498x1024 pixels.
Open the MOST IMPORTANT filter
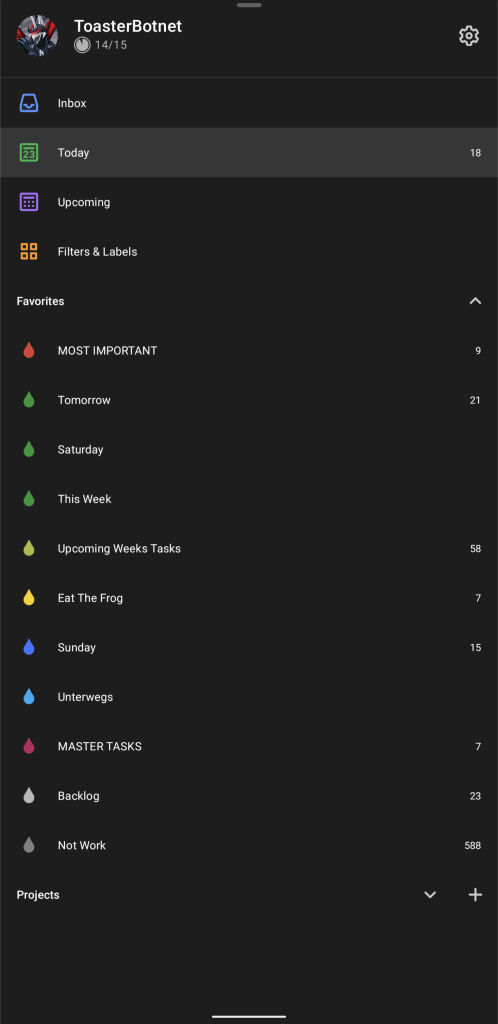point(249,351)
